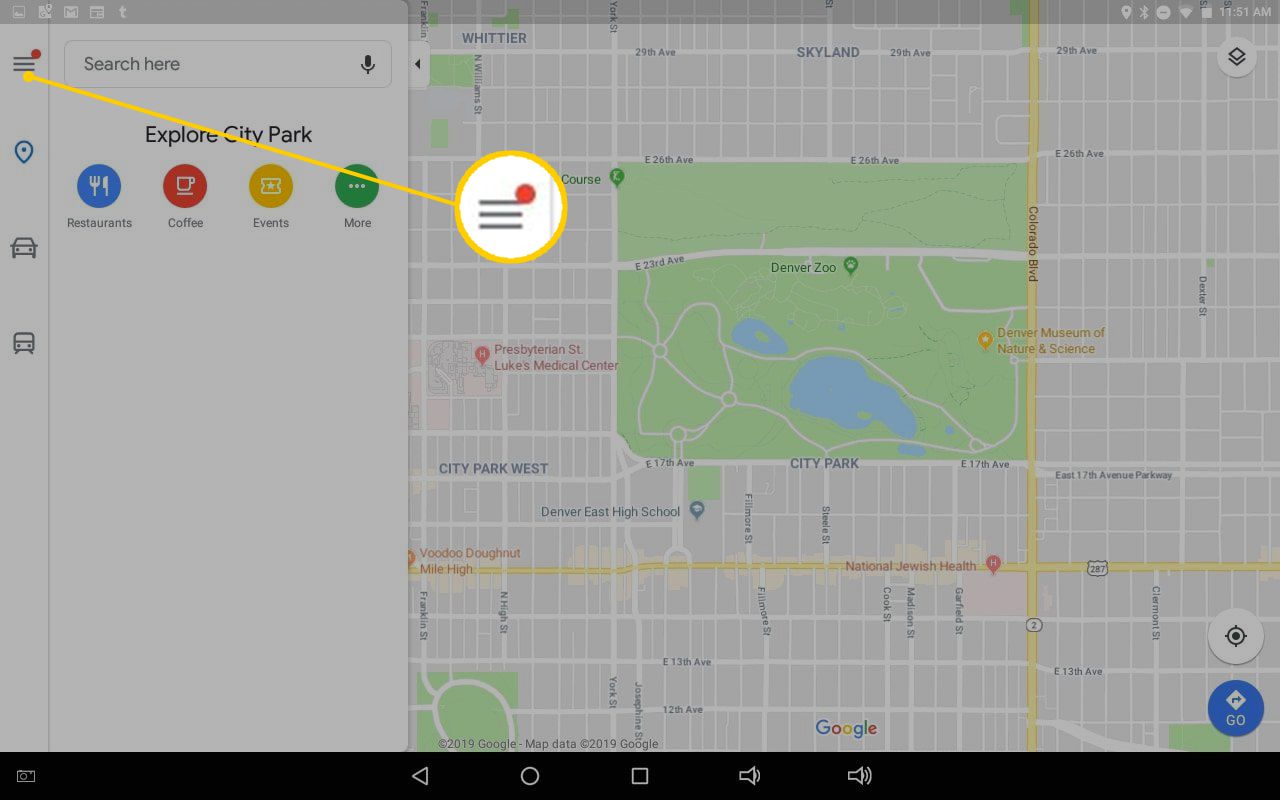The image size is (1280, 800).
Task: Select Voodoo Doughnut Mile High marker
Action: [x=411, y=559]
